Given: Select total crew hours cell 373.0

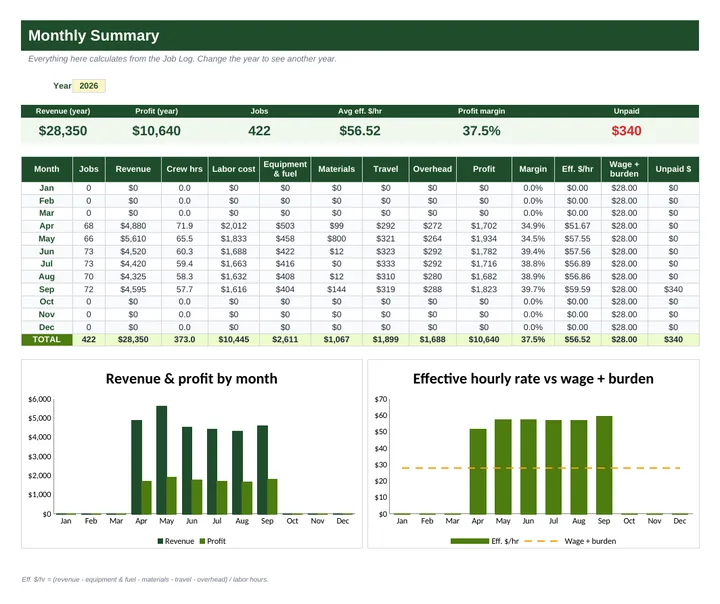Looking at the screenshot, I should tap(185, 339).
